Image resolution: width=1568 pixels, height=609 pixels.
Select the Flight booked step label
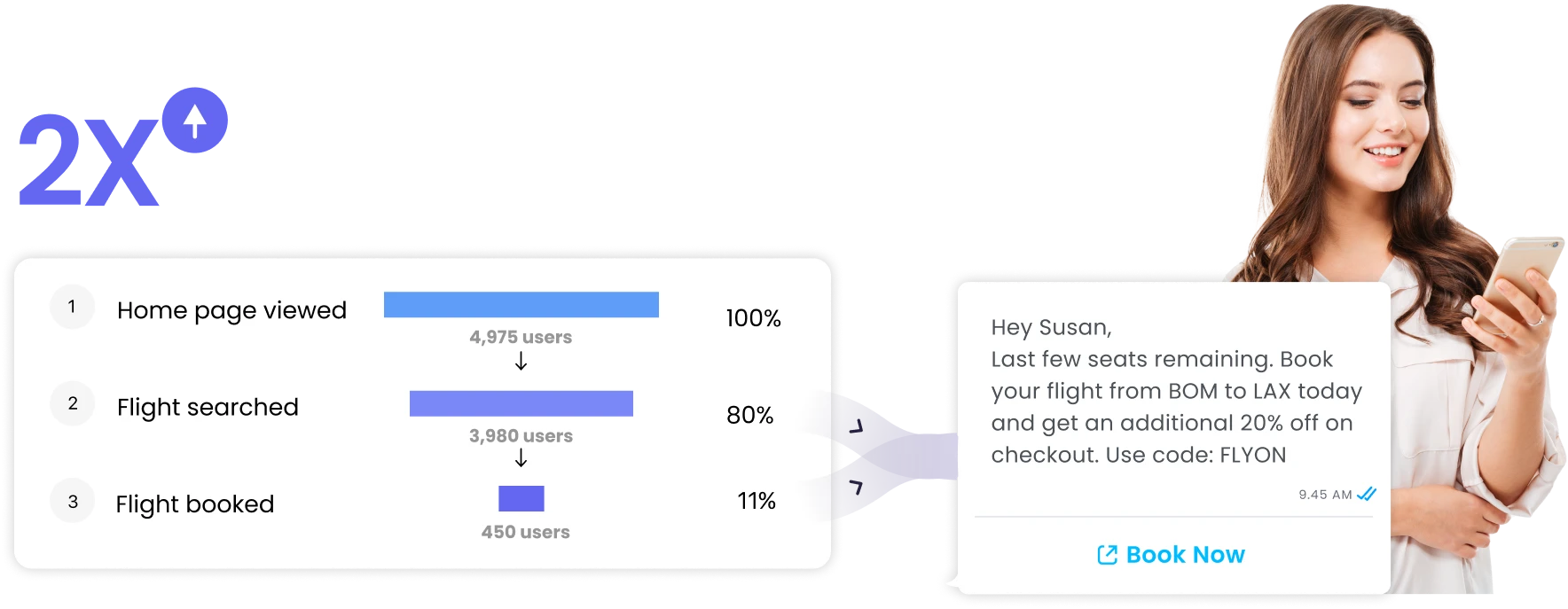(195, 504)
